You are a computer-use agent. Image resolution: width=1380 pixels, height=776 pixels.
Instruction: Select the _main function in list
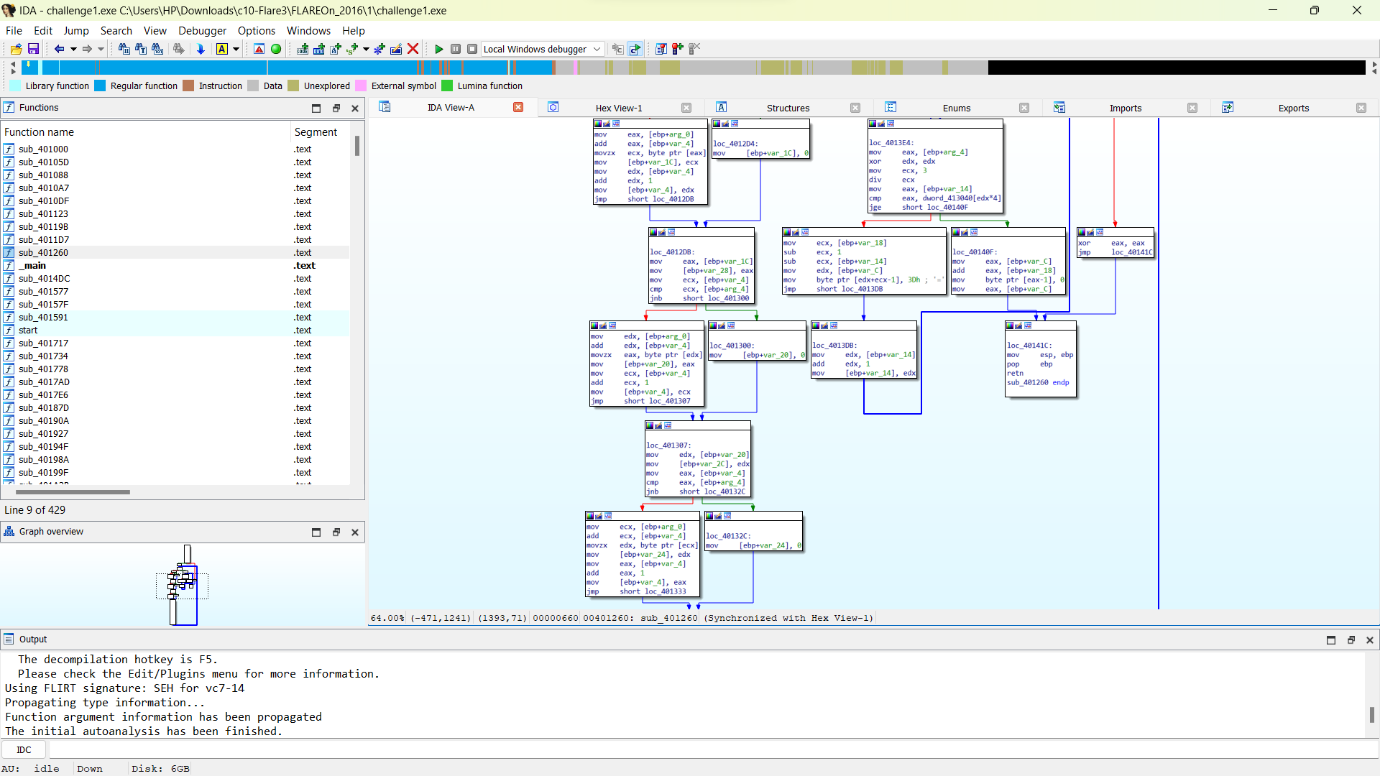(x=32, y=266)
